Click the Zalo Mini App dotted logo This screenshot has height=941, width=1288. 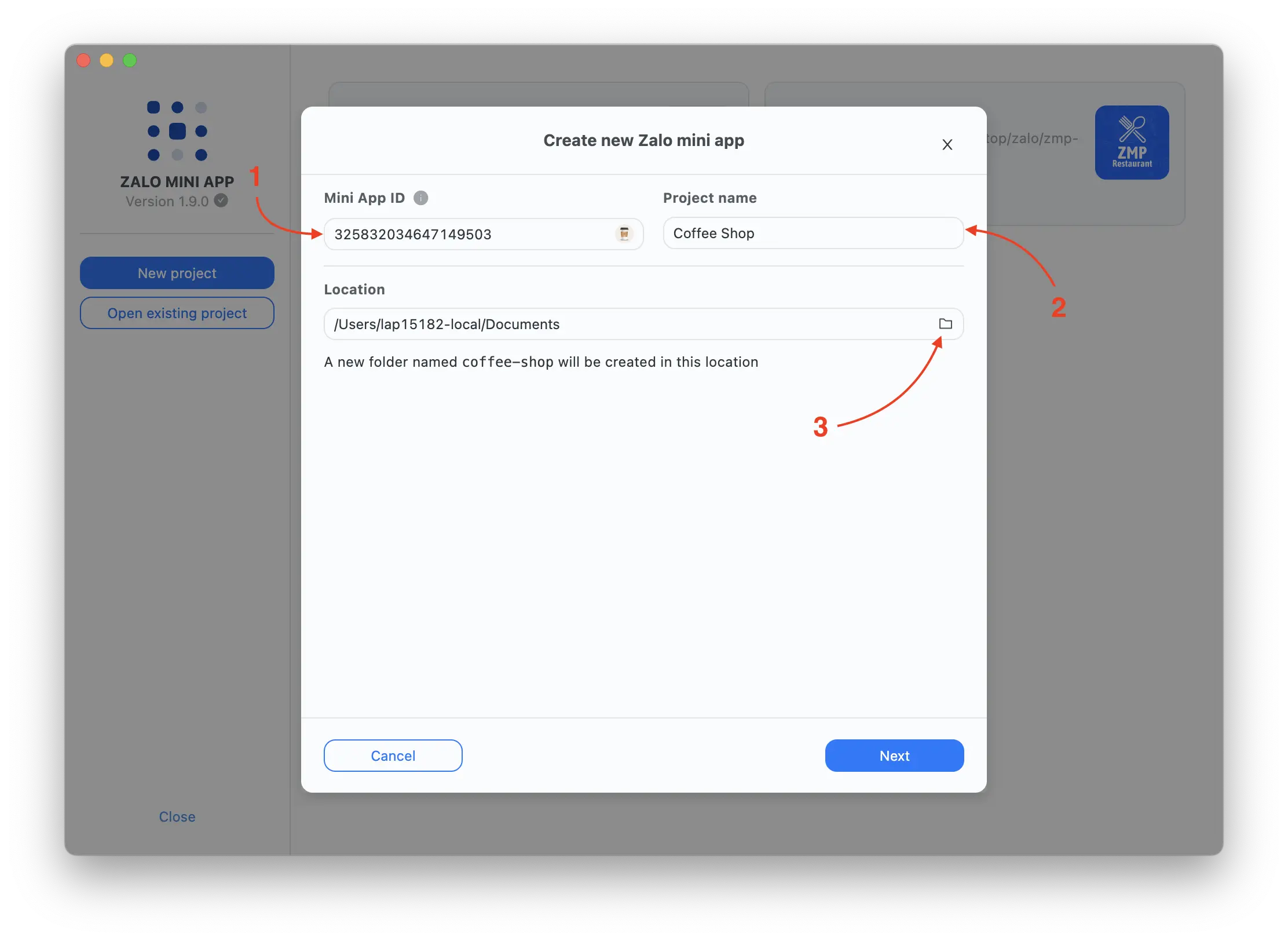[177, 131]
